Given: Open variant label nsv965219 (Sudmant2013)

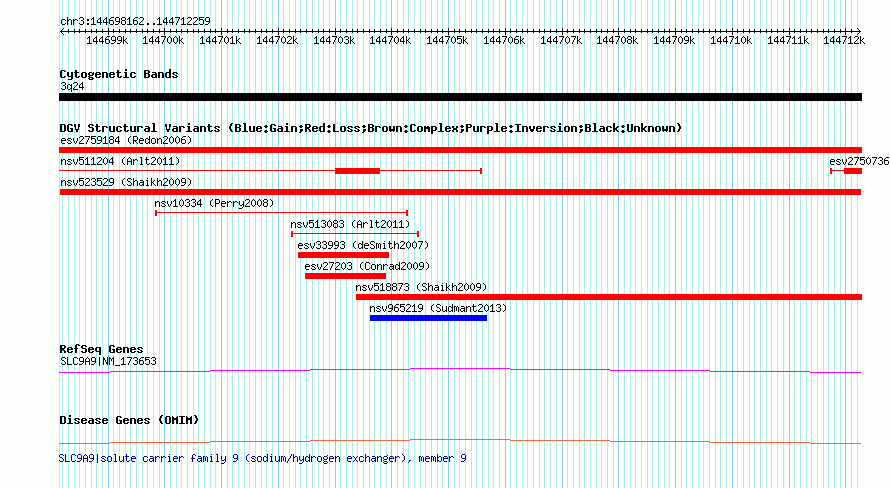Looking at the screenshot, I should 438,308.
